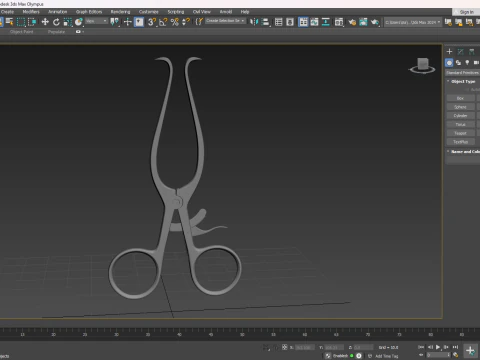The width and height of the screenshot is (480, 360).
Task: Click the Teapot primitive button
Action: pyautogui.click(x=460, y=133)
